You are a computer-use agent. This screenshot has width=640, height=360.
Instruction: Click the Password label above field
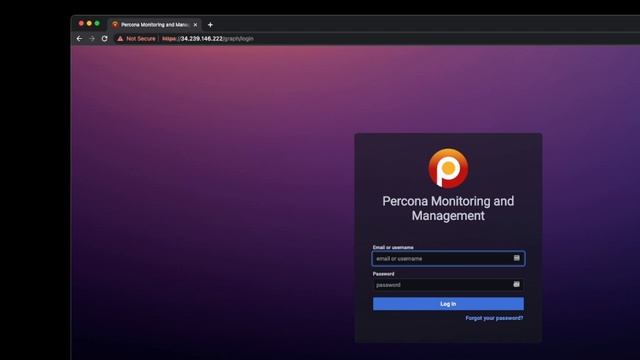pyautogui.click(x=383, y=274)
